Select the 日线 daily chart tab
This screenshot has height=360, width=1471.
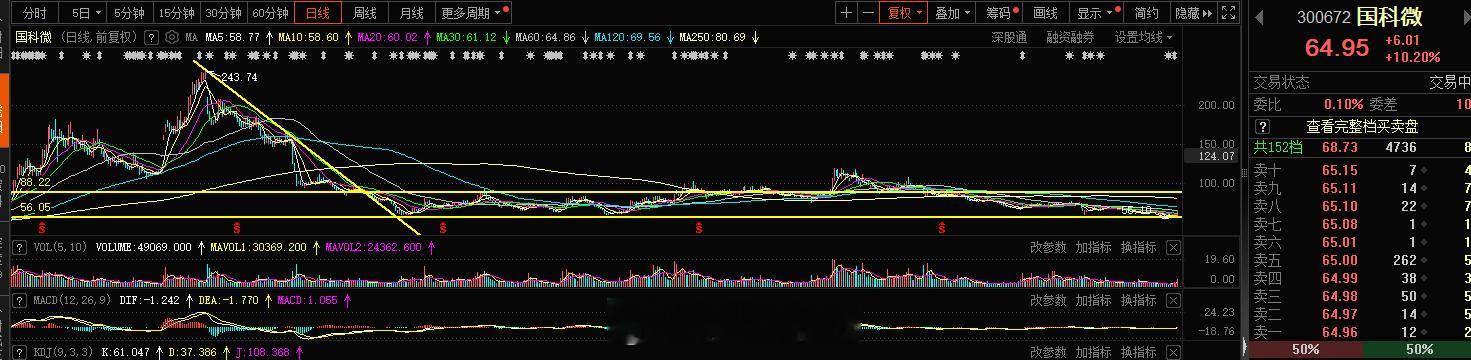click(x=318, y=13)
